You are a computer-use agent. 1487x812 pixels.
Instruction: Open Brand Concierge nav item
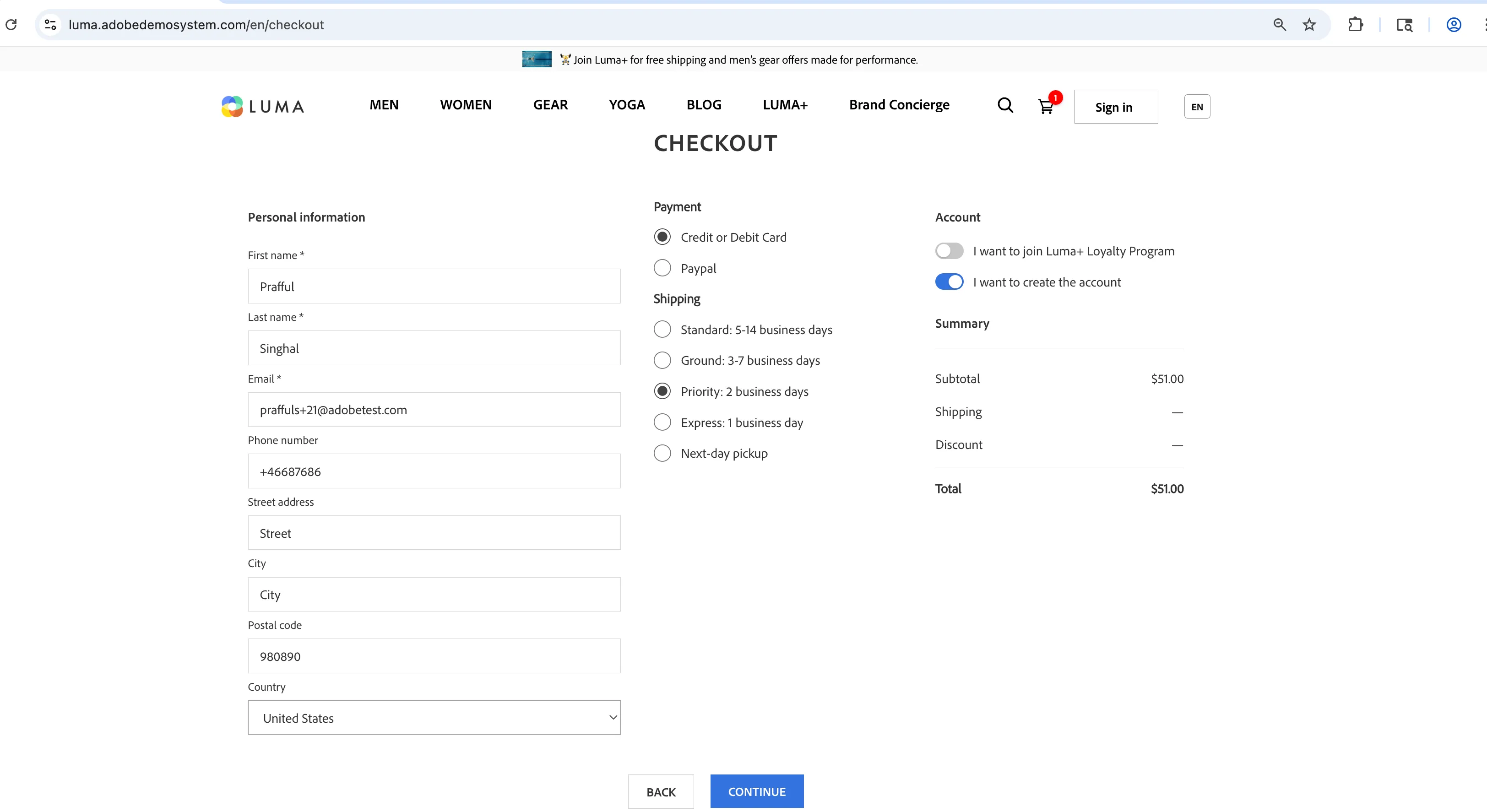click(x=899, y=105)
